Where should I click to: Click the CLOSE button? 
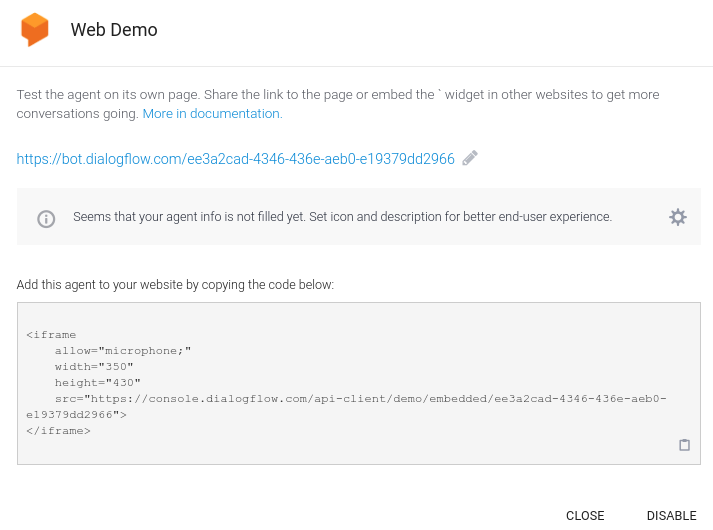[x=585, y=515]
